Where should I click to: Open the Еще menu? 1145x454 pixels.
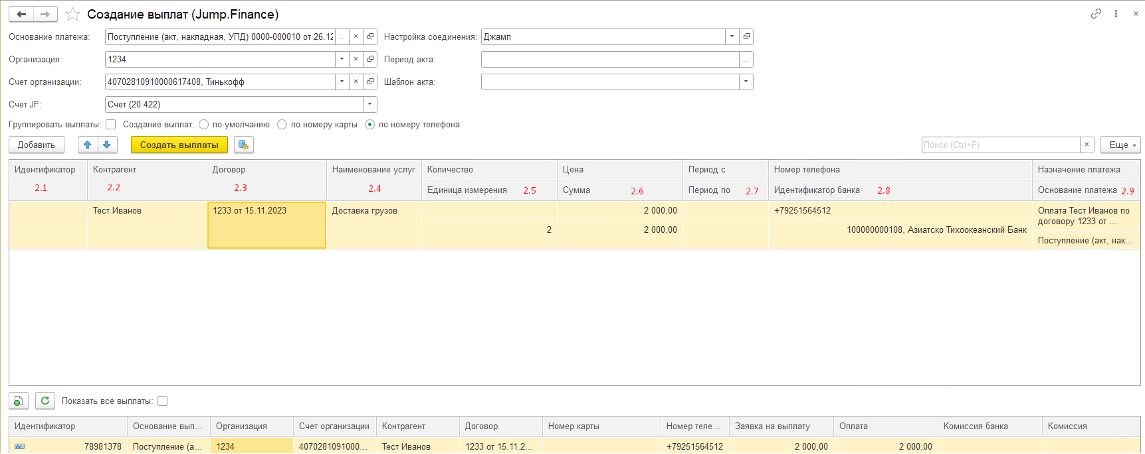coord(1119,145)
